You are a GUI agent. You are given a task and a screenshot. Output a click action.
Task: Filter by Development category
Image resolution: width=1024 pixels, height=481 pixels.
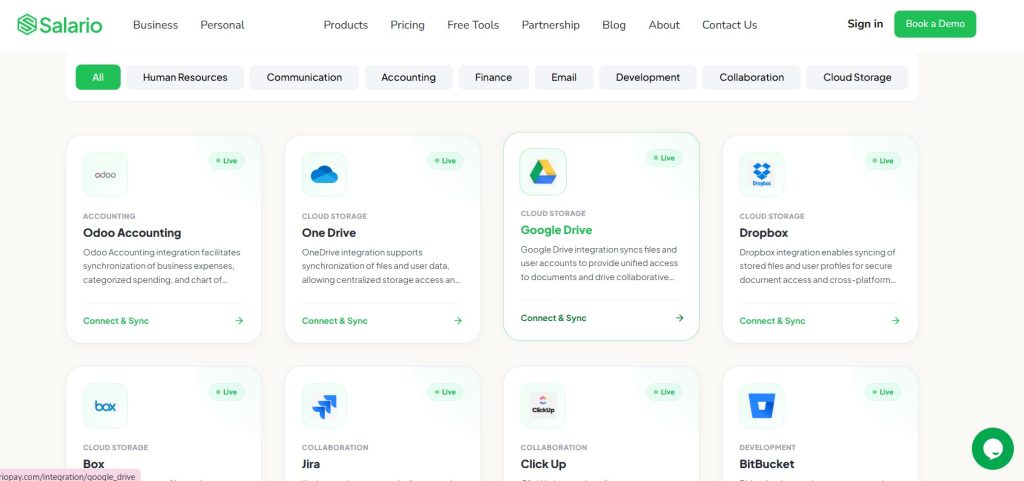(648, 77)
